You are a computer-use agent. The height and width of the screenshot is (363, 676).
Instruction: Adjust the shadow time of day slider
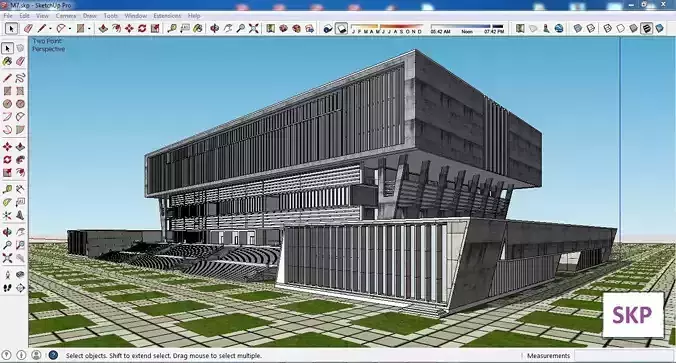pos(467,29)
